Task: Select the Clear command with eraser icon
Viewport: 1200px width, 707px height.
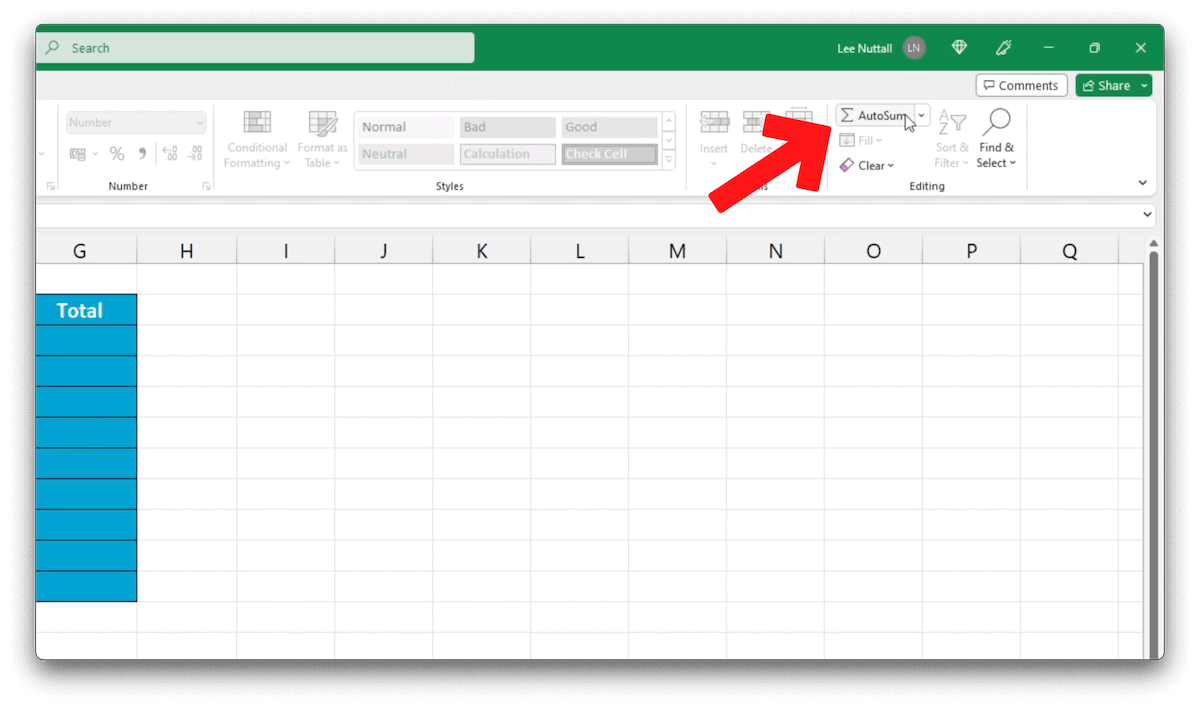Action: tap(866, 165)
